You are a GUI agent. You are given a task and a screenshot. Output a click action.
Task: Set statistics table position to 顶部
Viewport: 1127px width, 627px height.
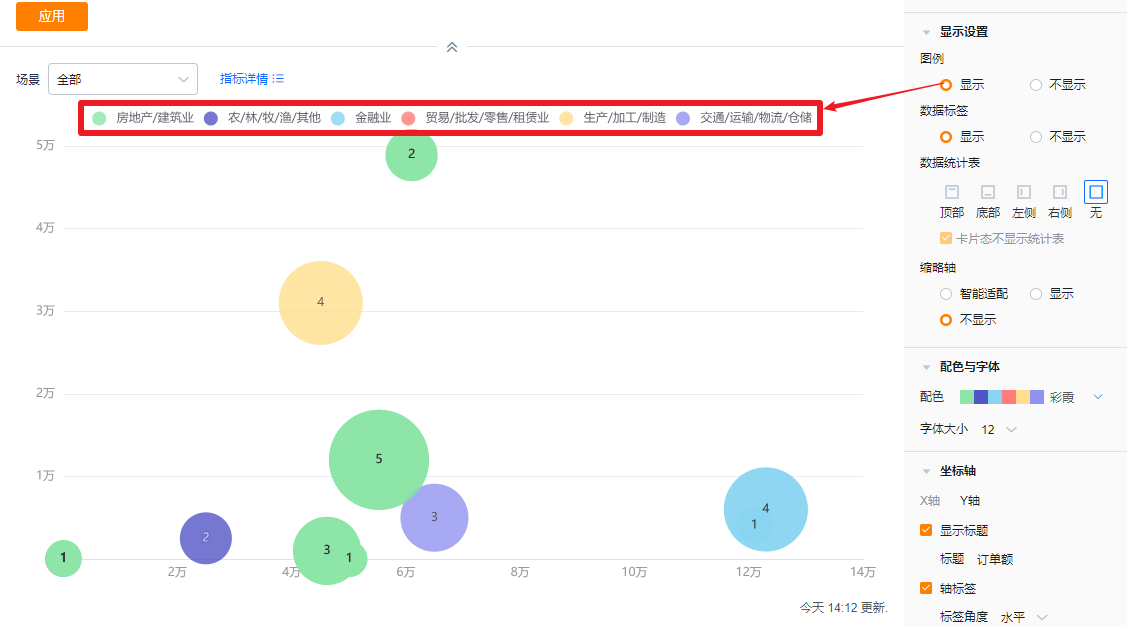click(951, 192)
